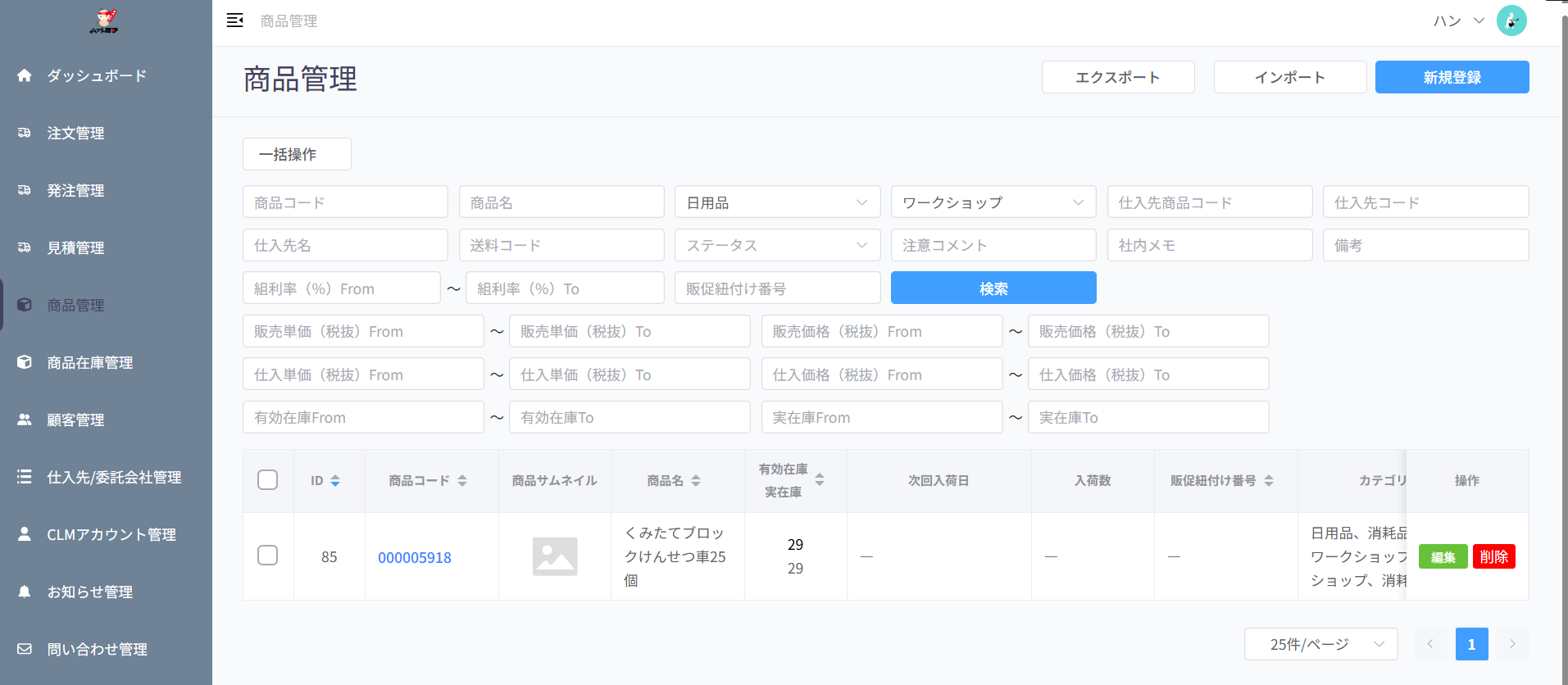Click the box icon for 商品在庫管理
The width and height of the screenshot is (1568, 685).
tap(25, 362)
